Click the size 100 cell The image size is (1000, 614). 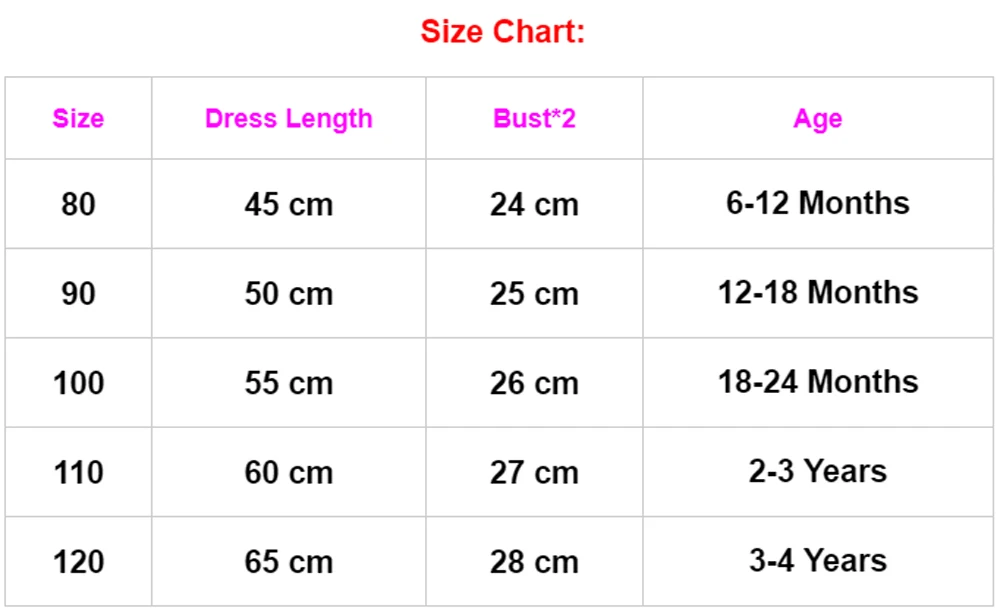click(x=78, y=383)
